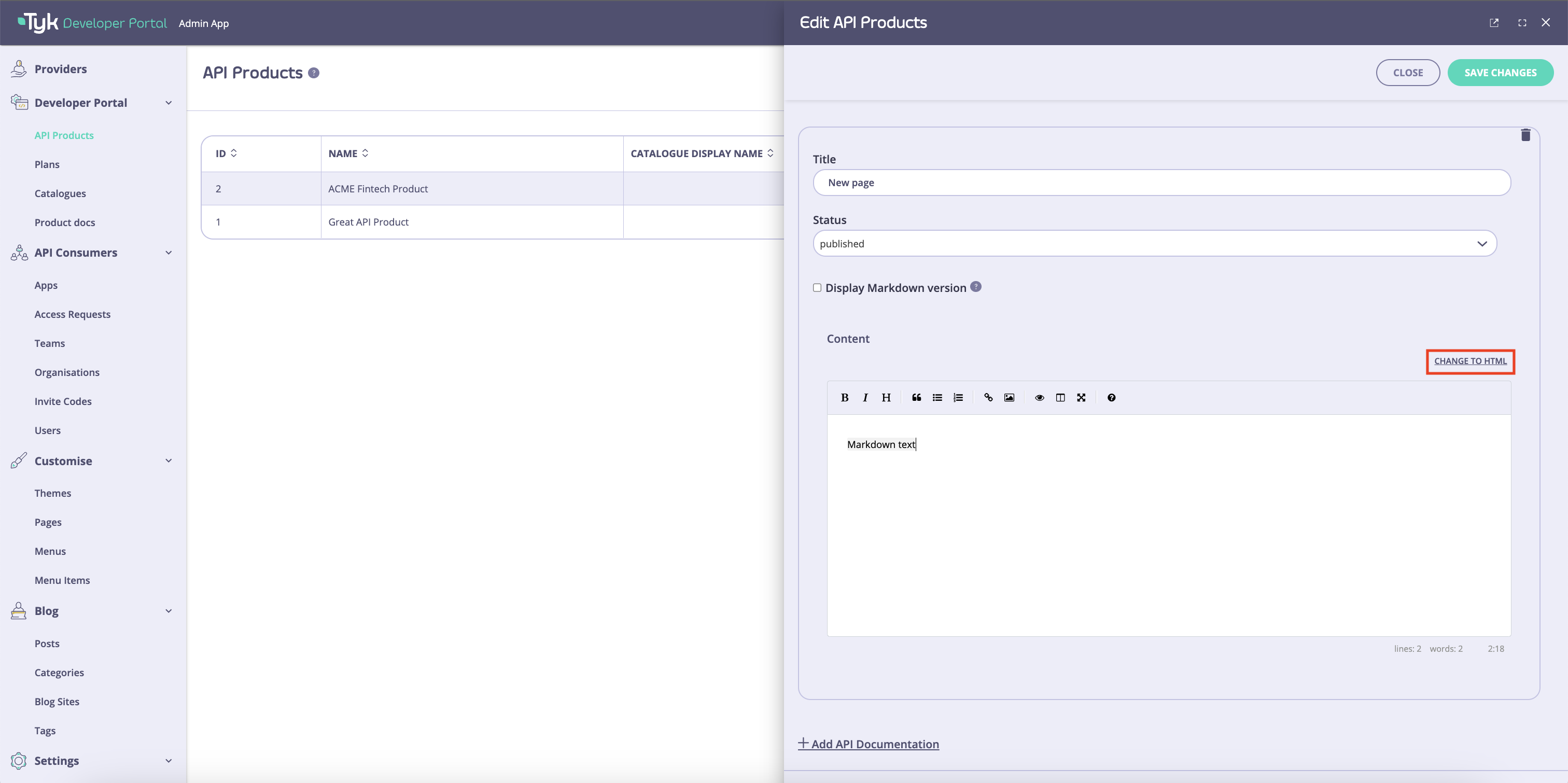This screenshot has height=783, width=1568.
Task: Expand the Settings section in sidebar
Action: pos(169,761)
